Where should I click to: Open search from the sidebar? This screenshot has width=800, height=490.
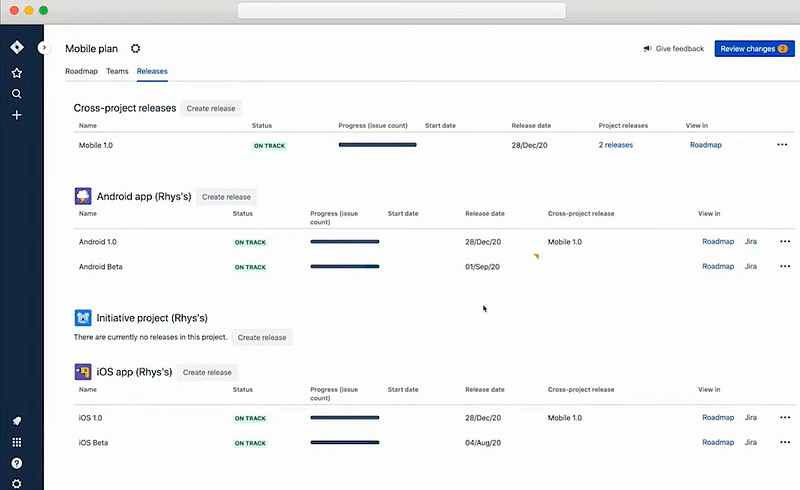coord(17,94)
